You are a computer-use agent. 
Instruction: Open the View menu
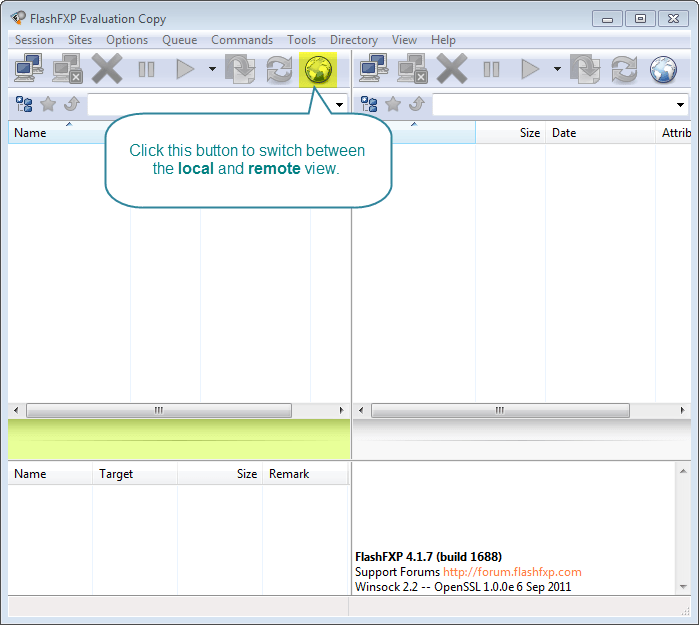(404, 40)
